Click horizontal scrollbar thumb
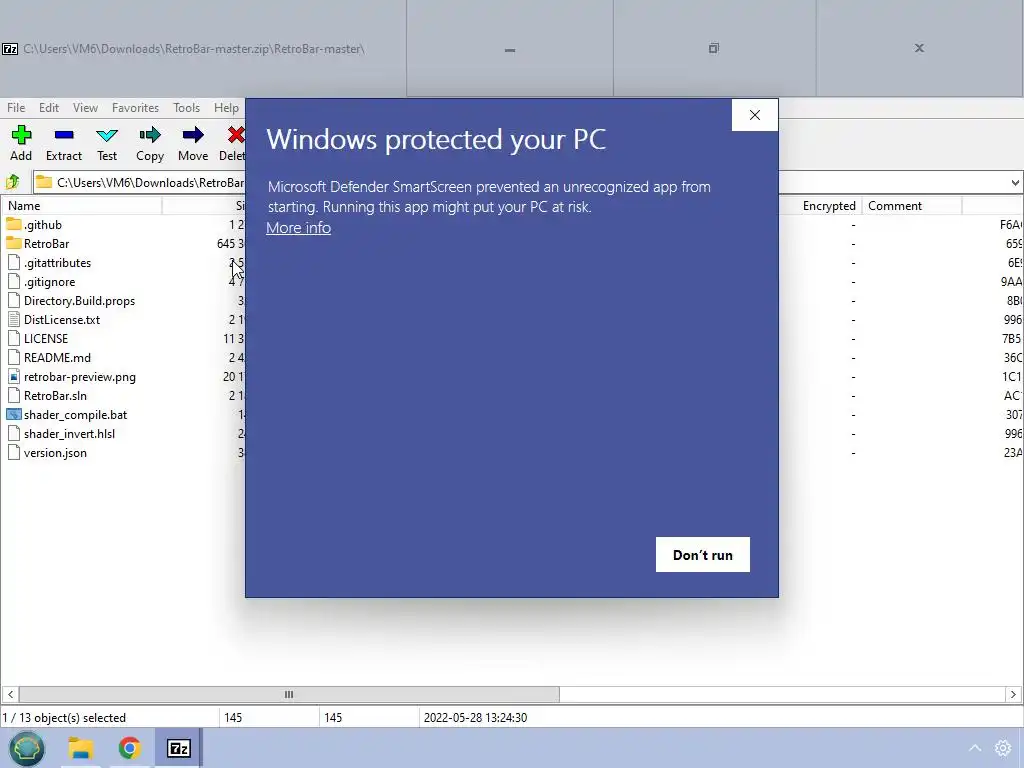The width and height of the screenshot is (1024, 768). click(x=289, y=694)
